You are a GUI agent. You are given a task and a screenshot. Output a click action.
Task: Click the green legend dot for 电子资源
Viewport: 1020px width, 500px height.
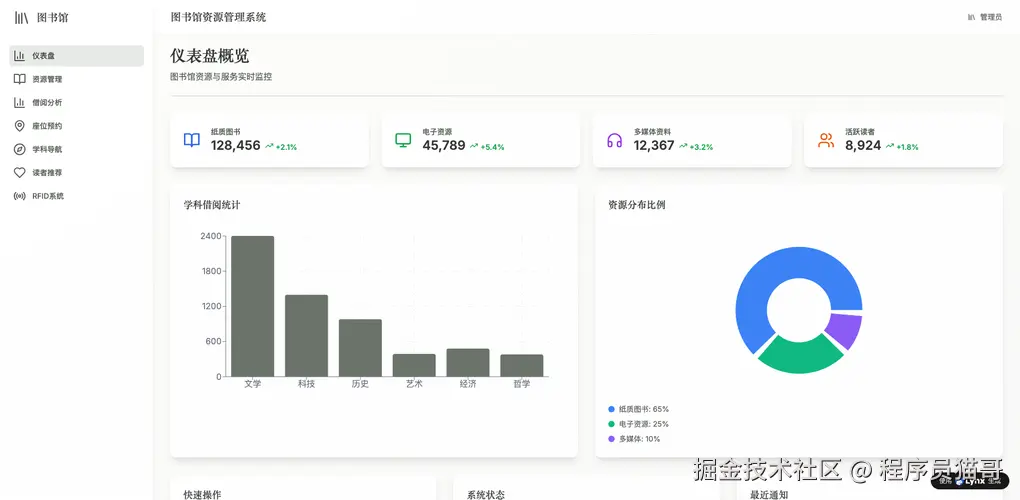click(611, 424)
